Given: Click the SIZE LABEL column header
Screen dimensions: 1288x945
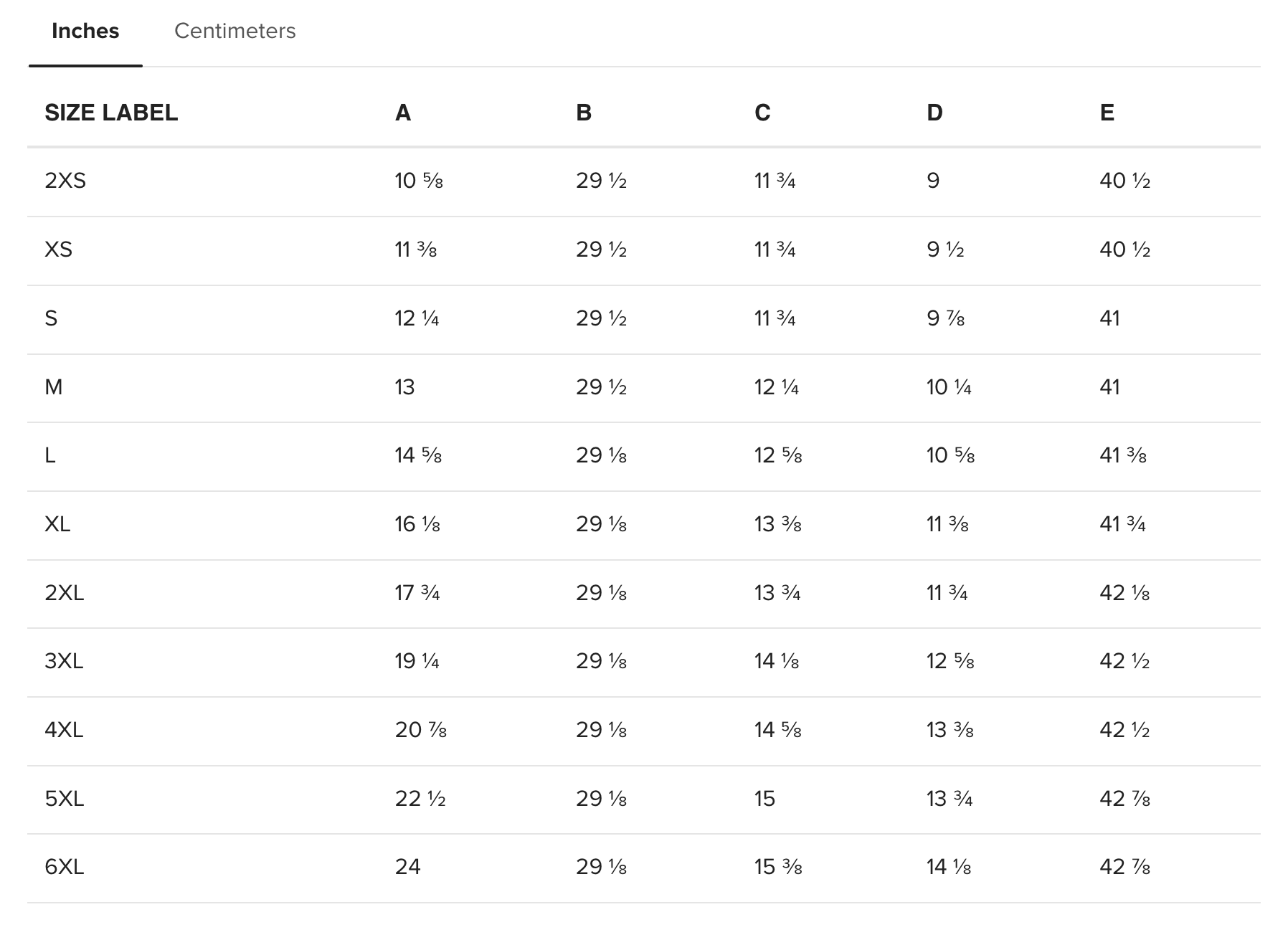Looking at the screenshot, I should [x=111, y=113].
